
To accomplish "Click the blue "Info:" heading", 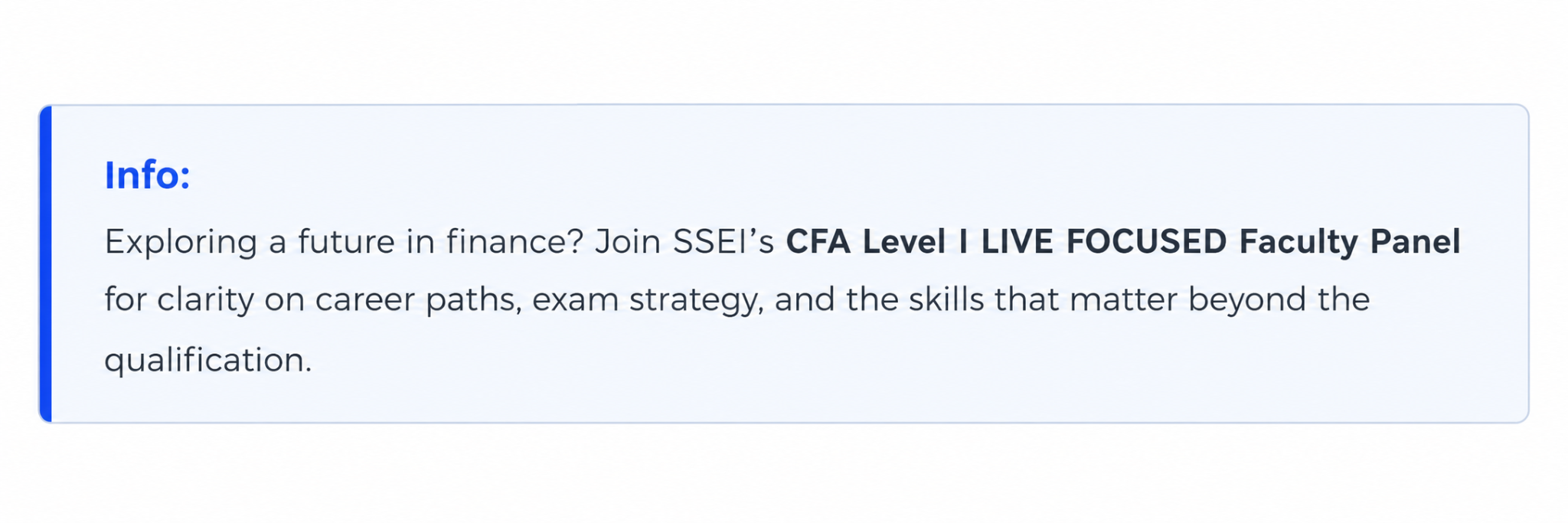I will coord(147,175).
